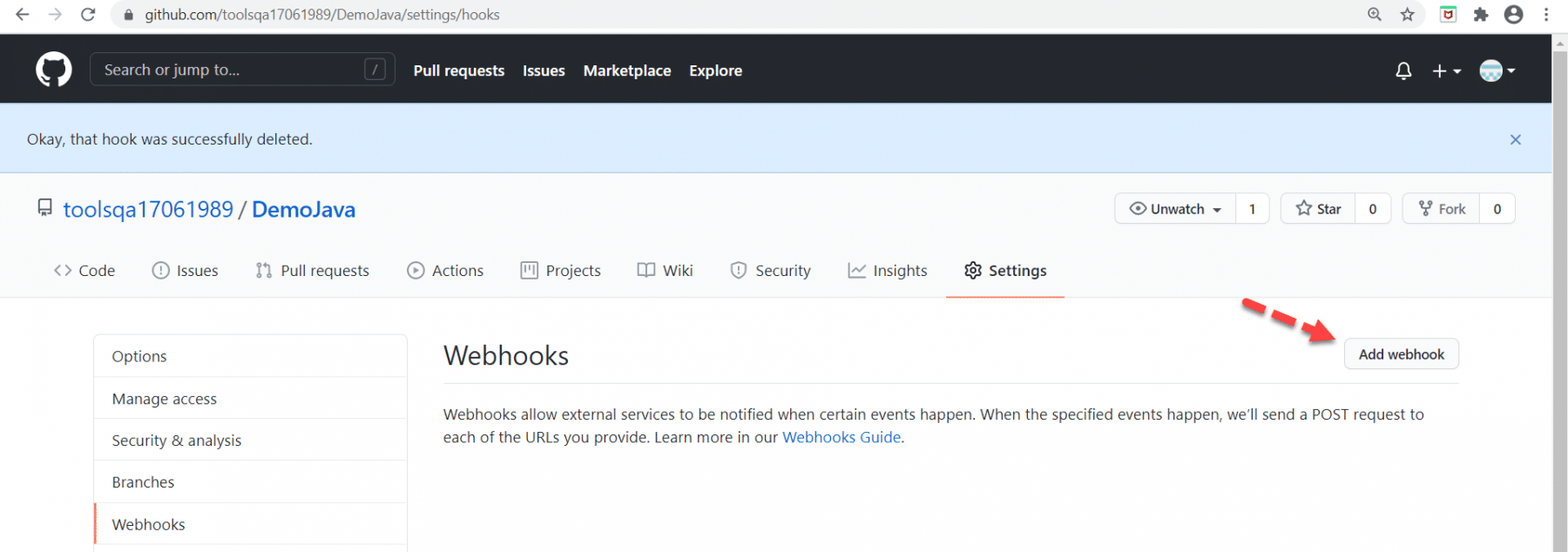Click the site lock padlock icon
This screenshot has height=552, width=1568.
coord(129,15)
